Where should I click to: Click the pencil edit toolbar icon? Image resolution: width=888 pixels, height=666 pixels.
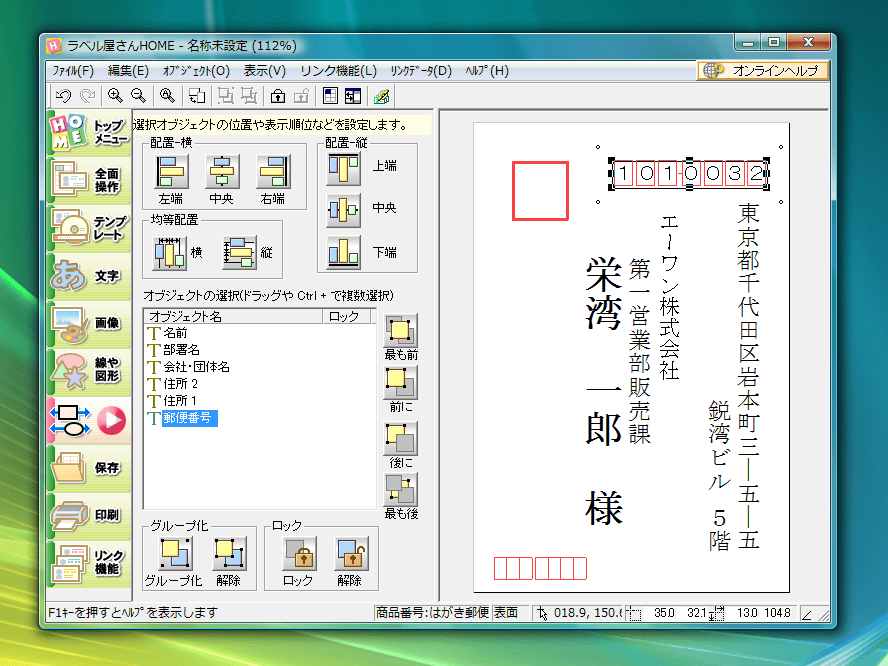pyautogui.click(x=382, y=96)
